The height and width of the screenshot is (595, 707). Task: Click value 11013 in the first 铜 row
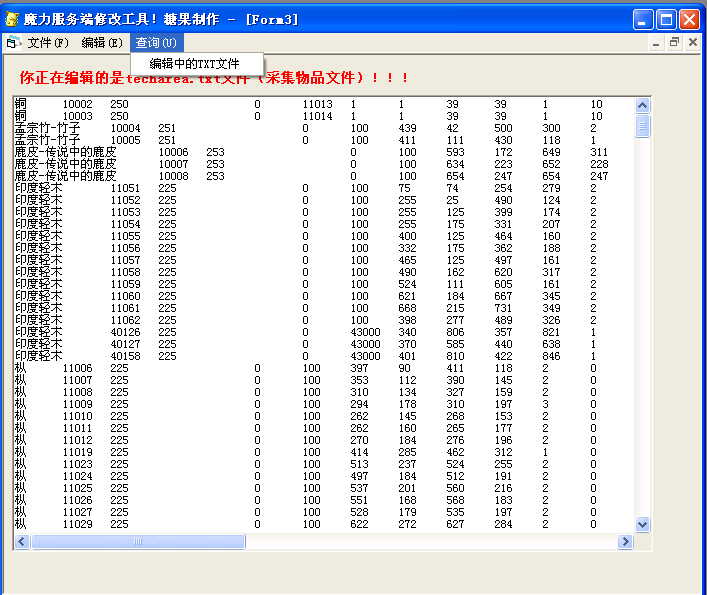point(317,104)
